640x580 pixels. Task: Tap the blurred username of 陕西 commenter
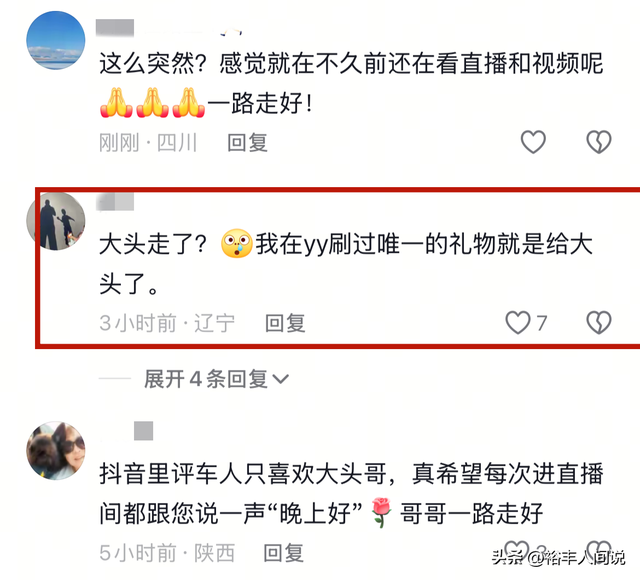(143, 431)
